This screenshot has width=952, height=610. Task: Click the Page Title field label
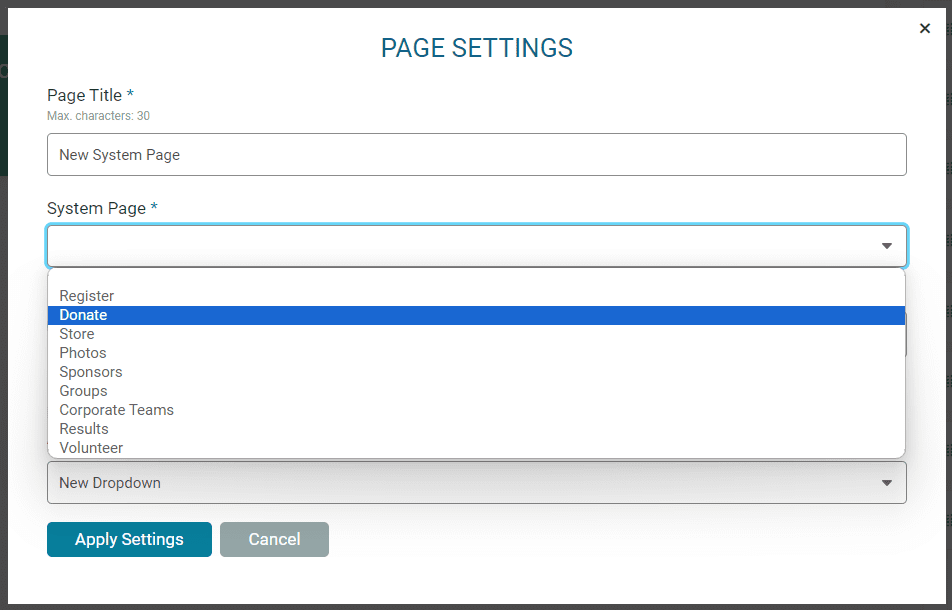click(x=84, y=95)
